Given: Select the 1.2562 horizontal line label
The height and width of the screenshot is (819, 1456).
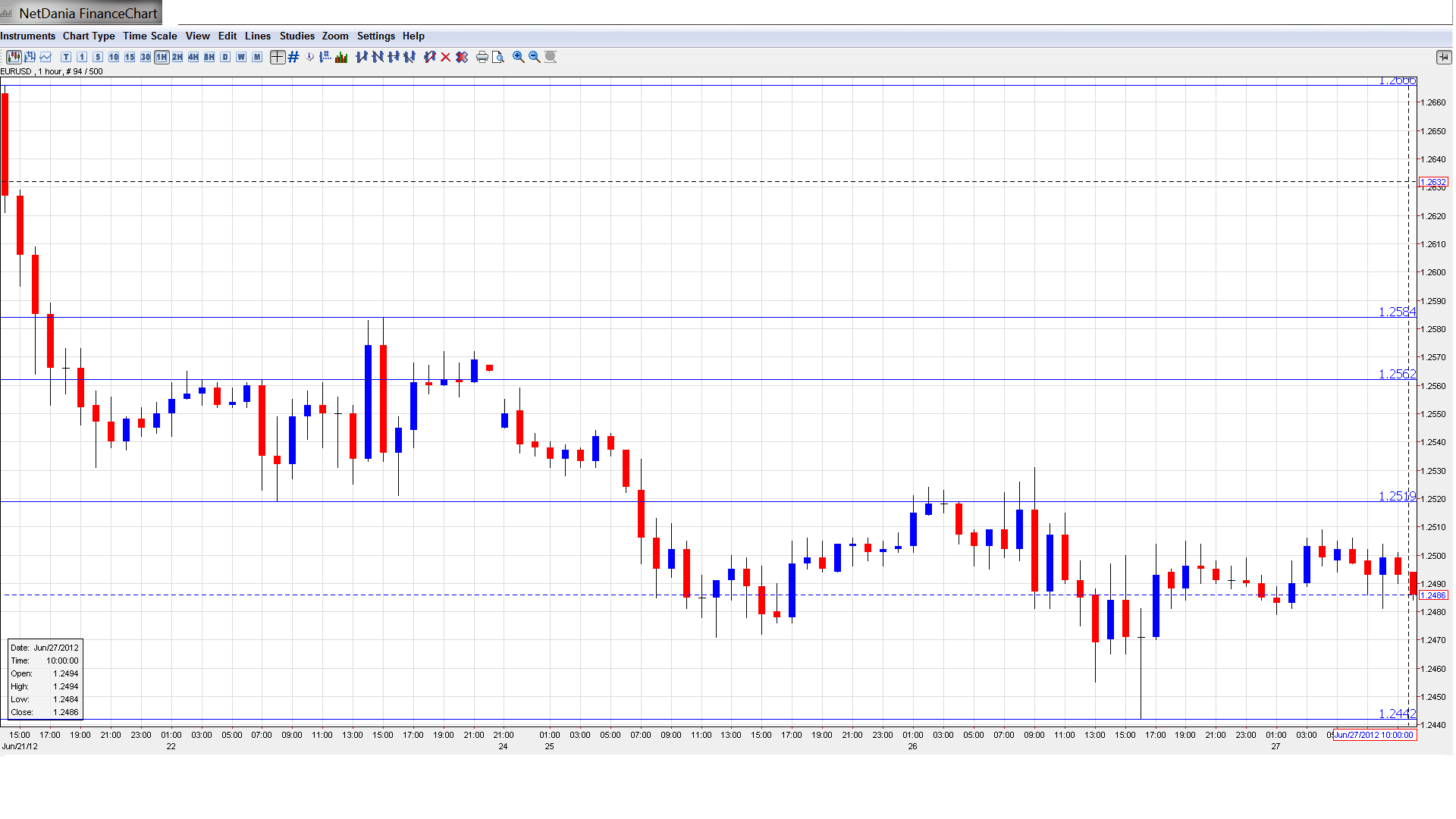Looking at the screenshot, I should (x=1397, y=374).
